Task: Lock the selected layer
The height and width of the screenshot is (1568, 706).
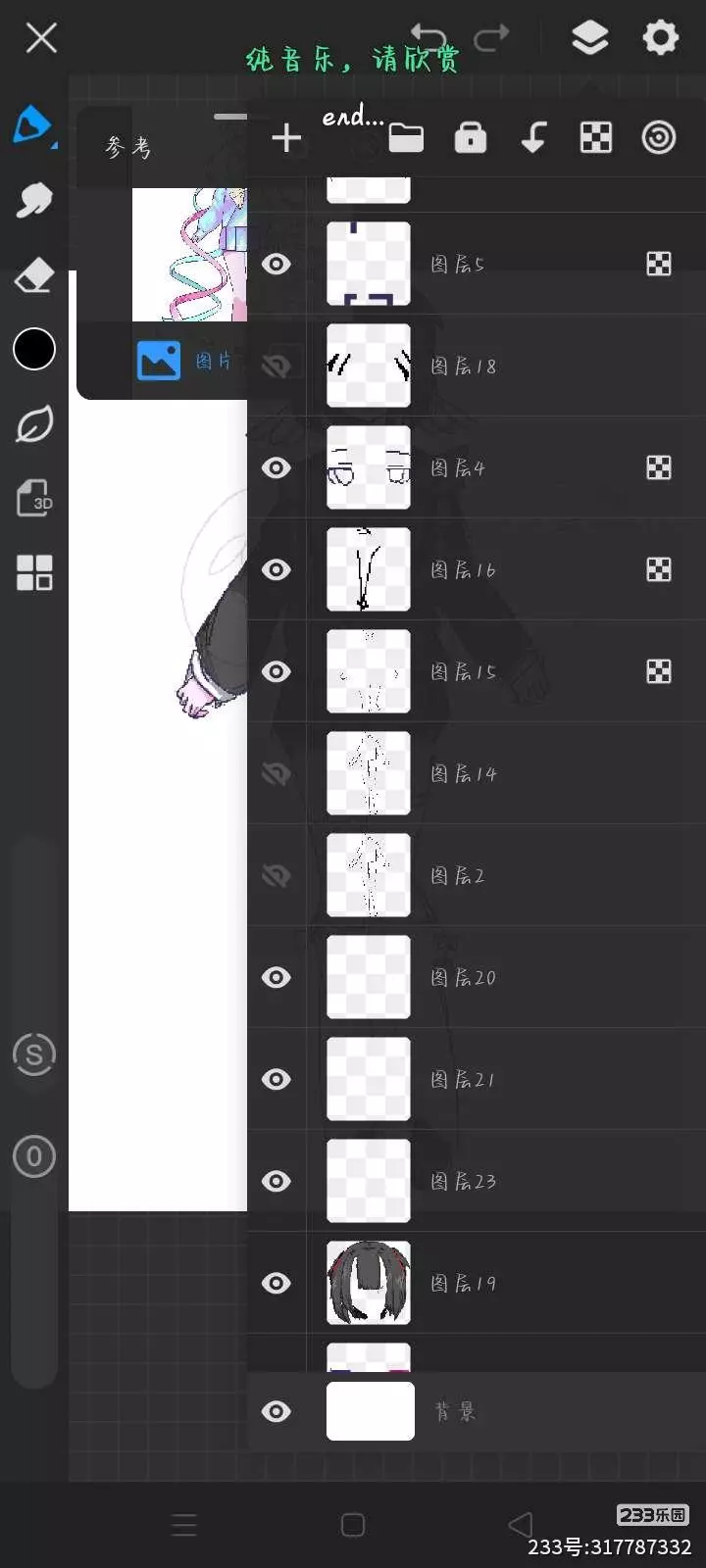Action: click(471, 138)
